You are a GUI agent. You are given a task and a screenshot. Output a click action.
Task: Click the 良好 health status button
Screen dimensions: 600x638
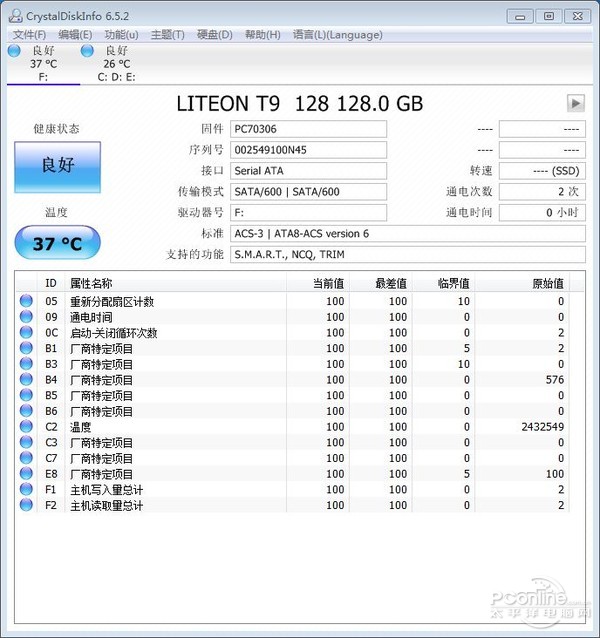tap(57, 167)
